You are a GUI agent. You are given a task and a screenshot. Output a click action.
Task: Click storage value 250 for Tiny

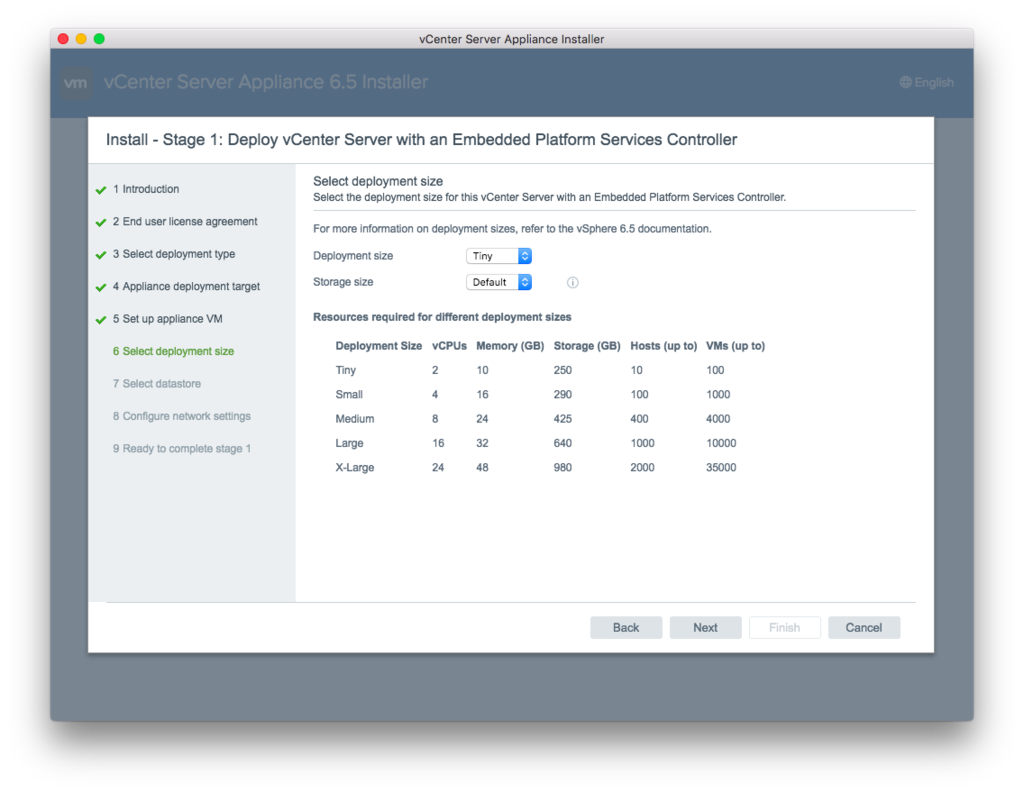click(x=562, y=370)
